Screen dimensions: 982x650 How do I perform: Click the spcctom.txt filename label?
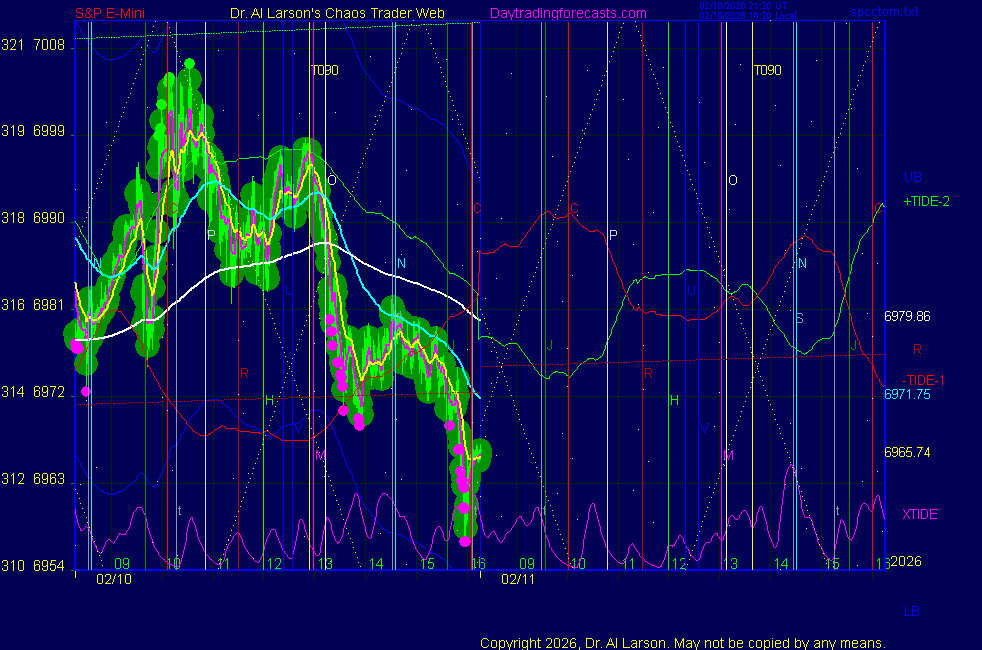click(883, 13)
